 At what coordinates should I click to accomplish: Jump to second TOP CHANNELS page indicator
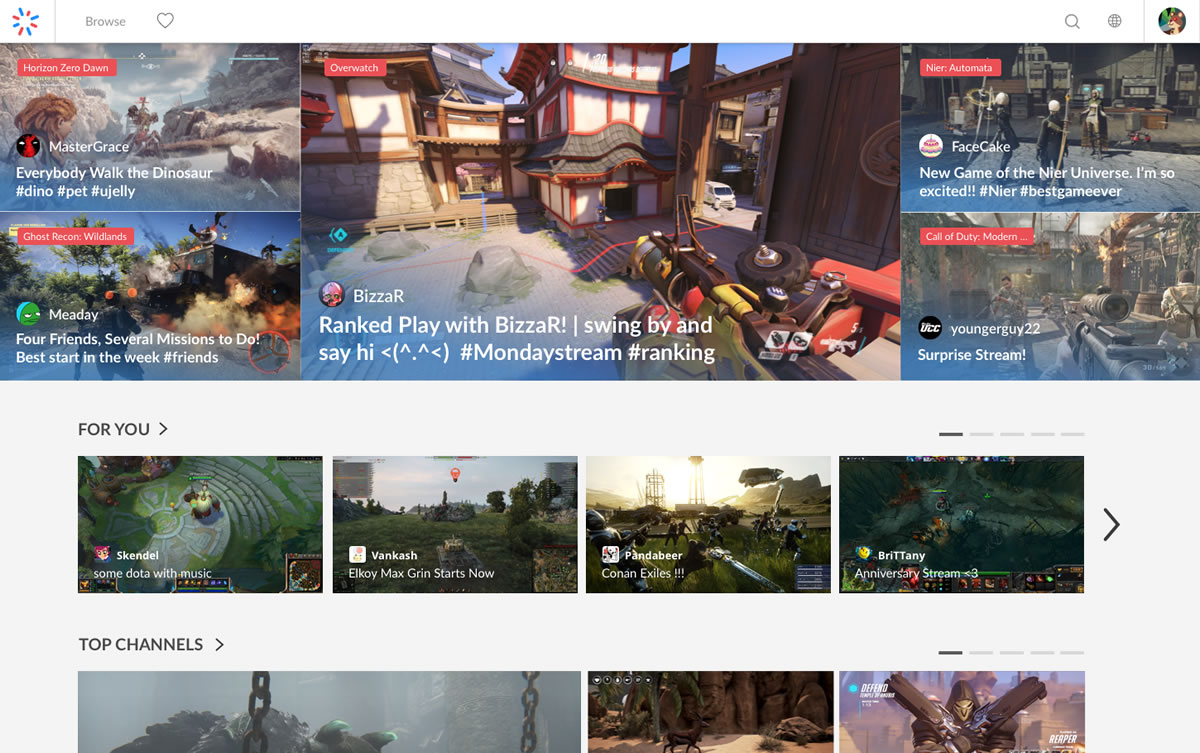[981, 652]
